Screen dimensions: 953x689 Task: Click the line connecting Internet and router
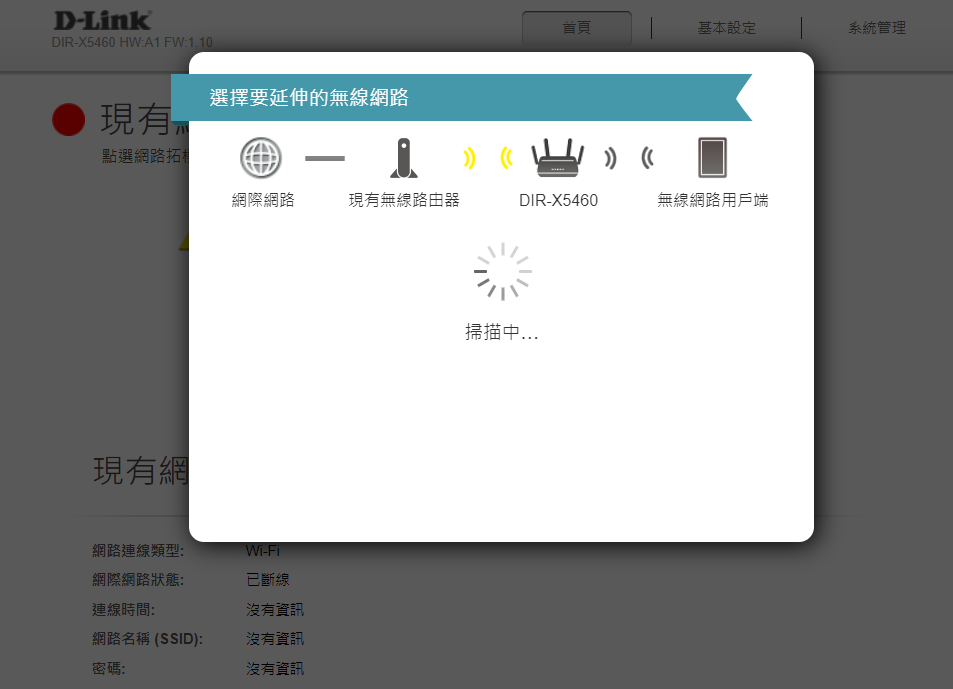click(325, 158)
